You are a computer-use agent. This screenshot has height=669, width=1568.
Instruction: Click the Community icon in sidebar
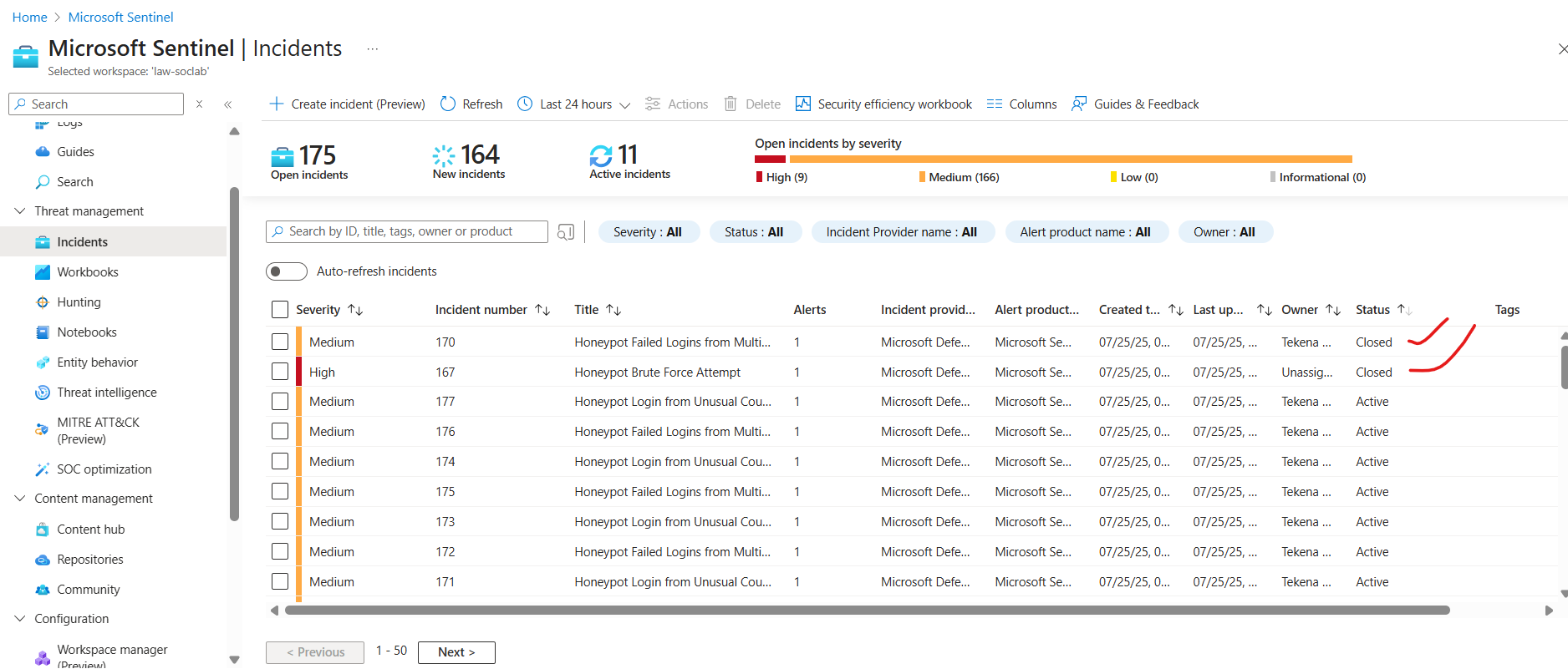(x=43, y=590)
